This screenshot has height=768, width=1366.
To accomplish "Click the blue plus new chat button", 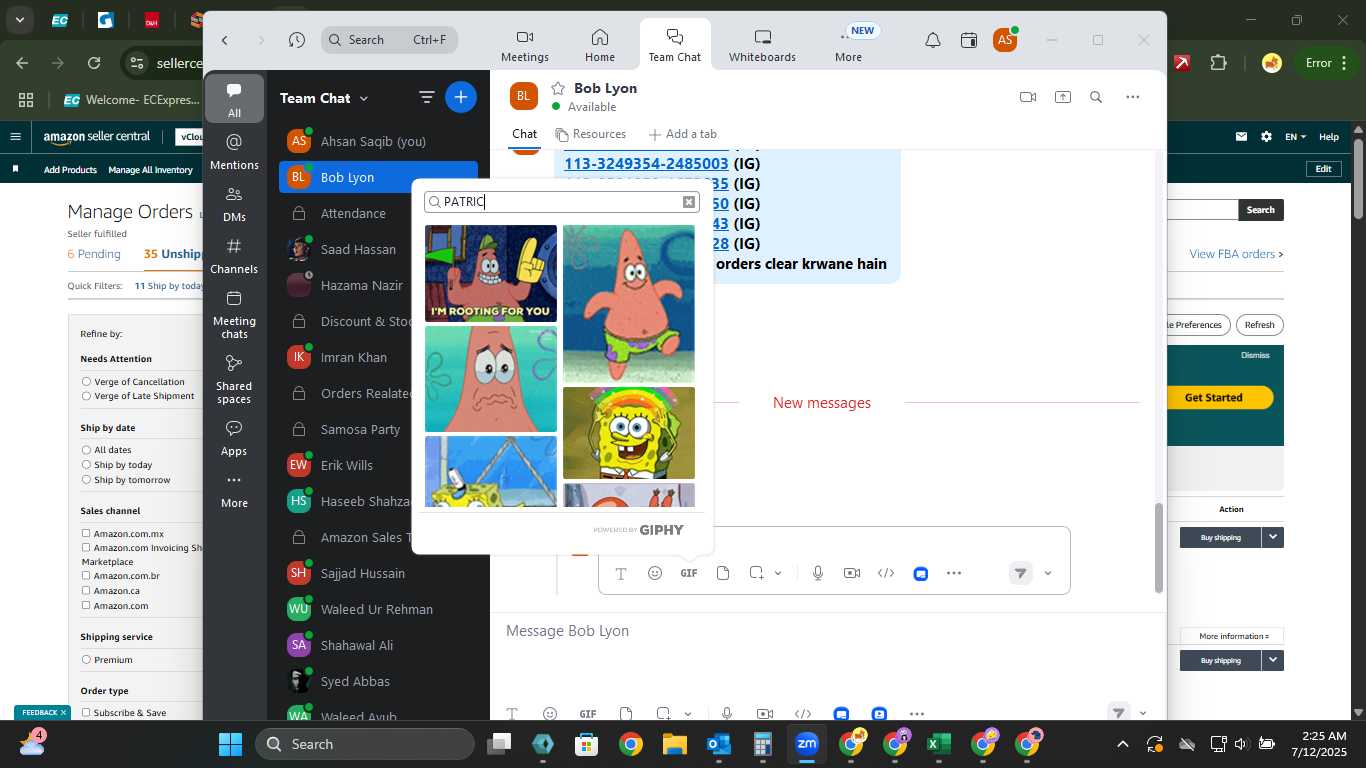I will (460, 97).
